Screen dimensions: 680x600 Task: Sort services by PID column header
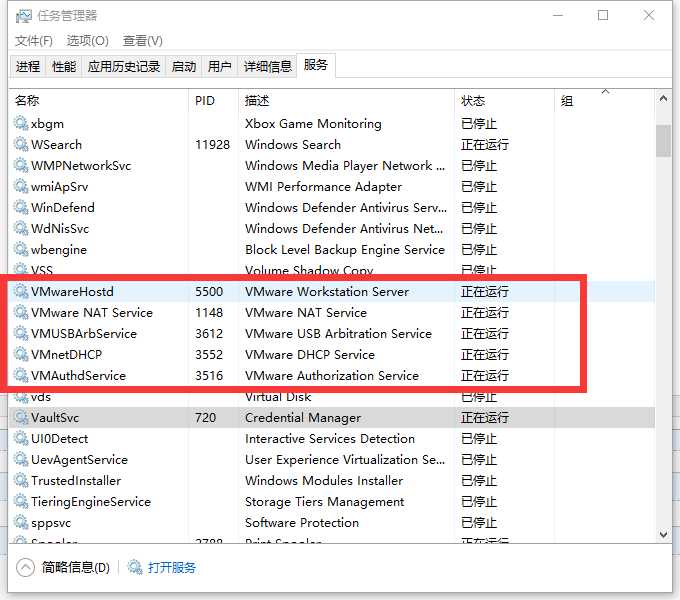coord(213,101)
